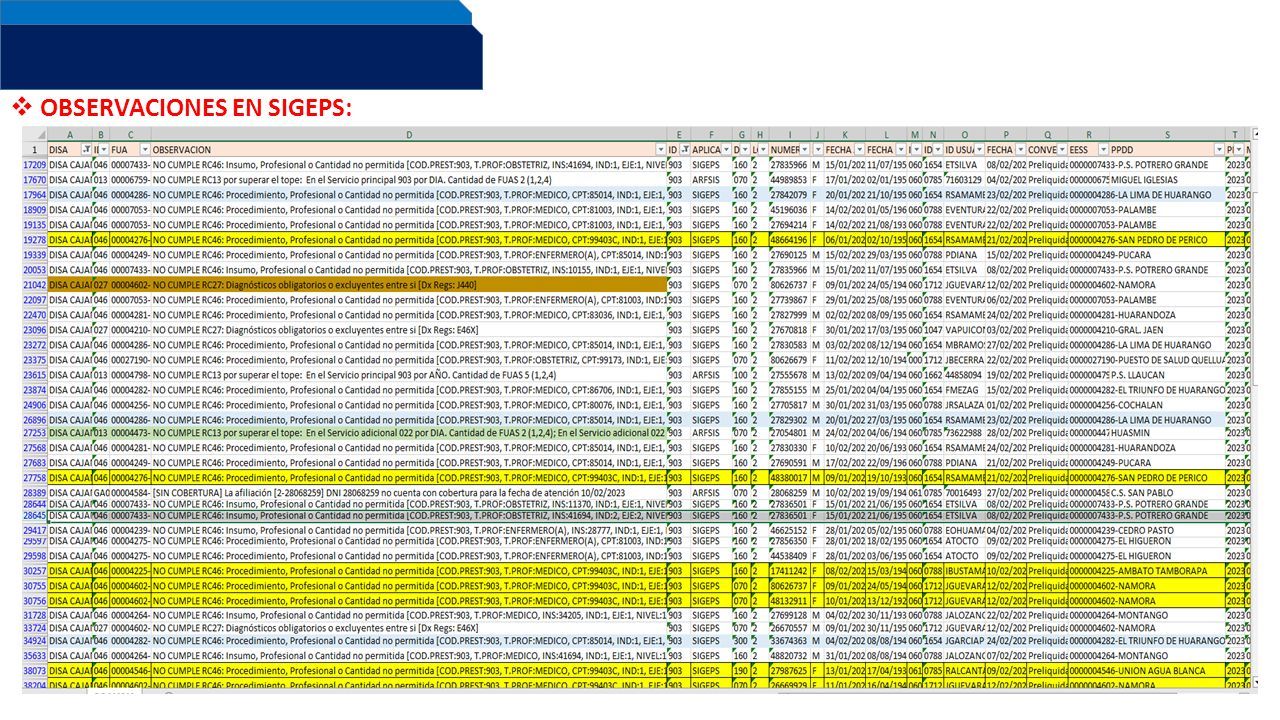
Task: Open the FECHA filter dropdown in column P
Action: [1020, 149]
